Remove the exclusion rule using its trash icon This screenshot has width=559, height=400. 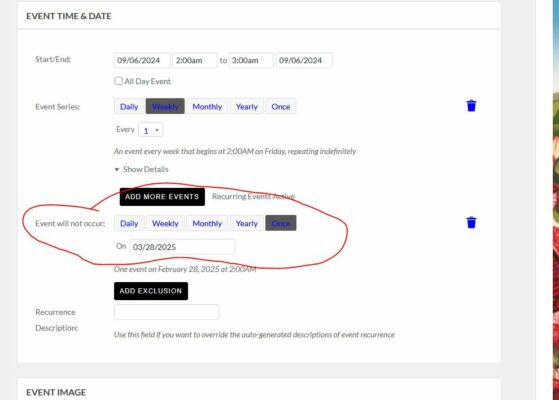click(x=471, y=222)
